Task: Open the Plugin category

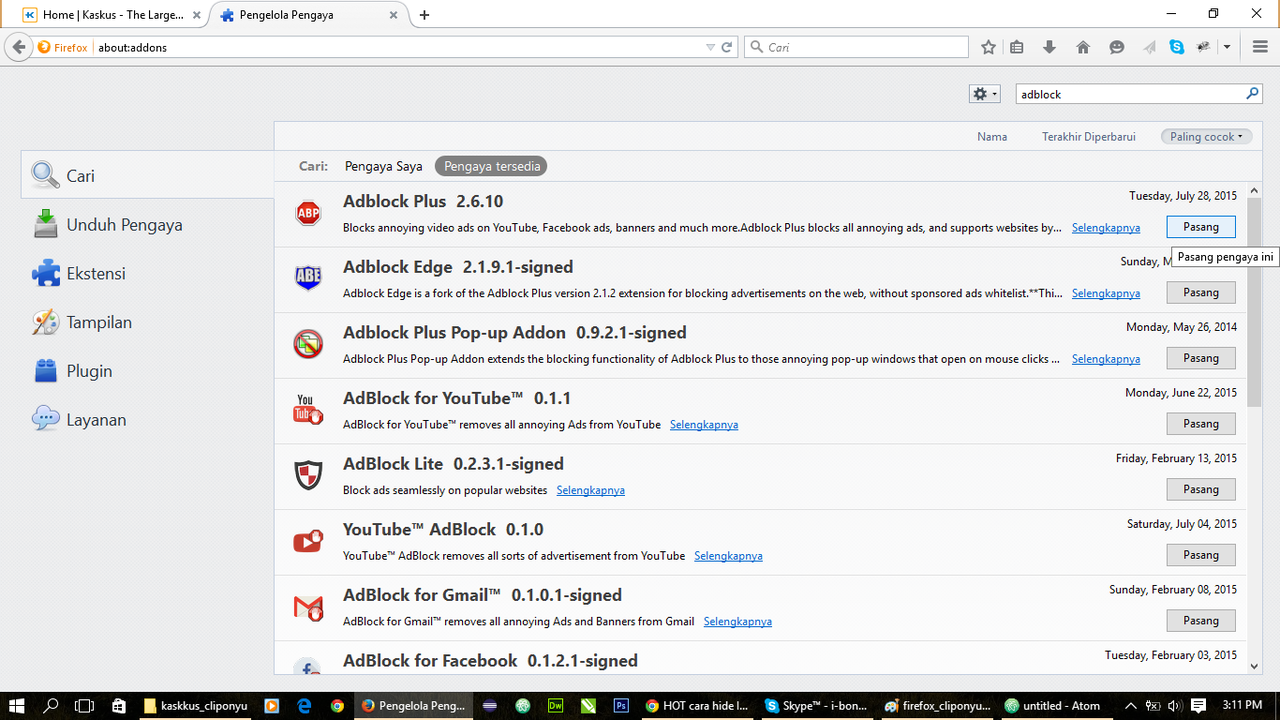Action: pos(147,371)
